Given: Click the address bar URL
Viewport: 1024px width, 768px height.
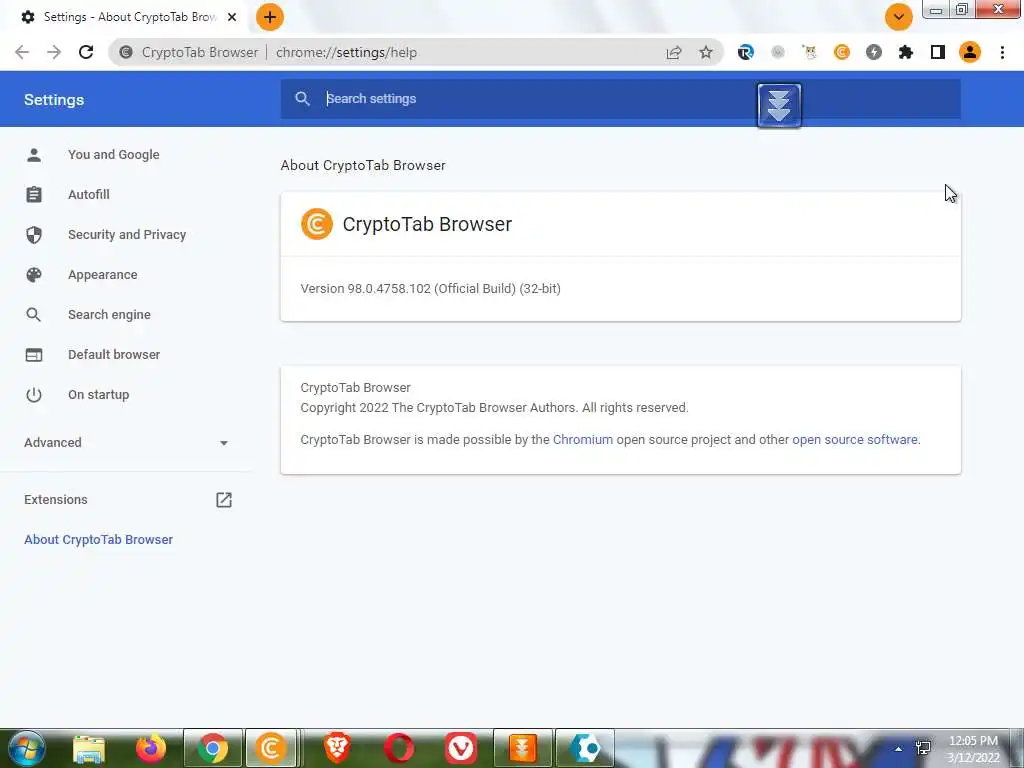Looking at the screenshot, I should pyautogui.click(x=346, y=52).
